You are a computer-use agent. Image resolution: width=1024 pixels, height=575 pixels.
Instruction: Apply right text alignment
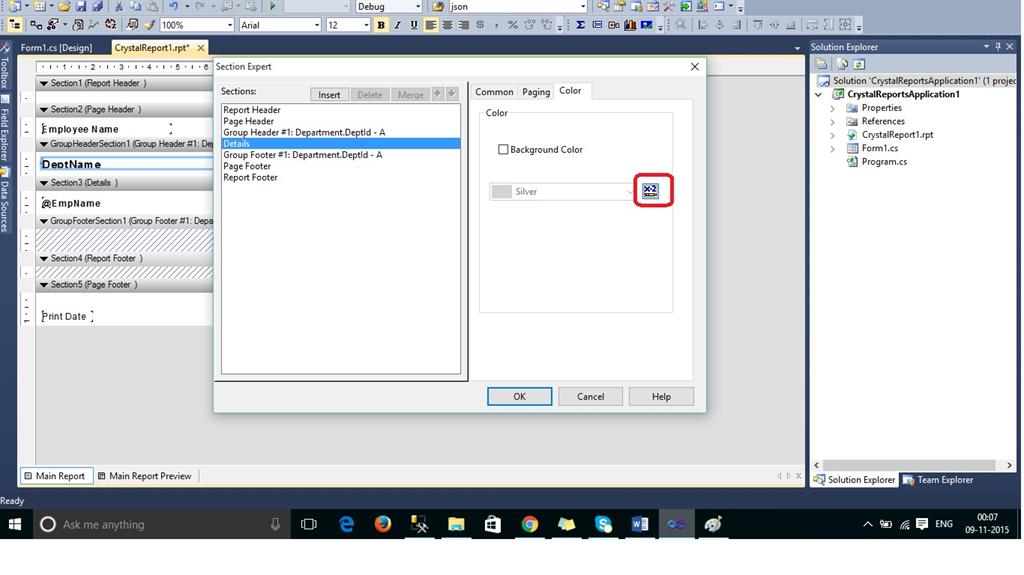click(464, 25)
